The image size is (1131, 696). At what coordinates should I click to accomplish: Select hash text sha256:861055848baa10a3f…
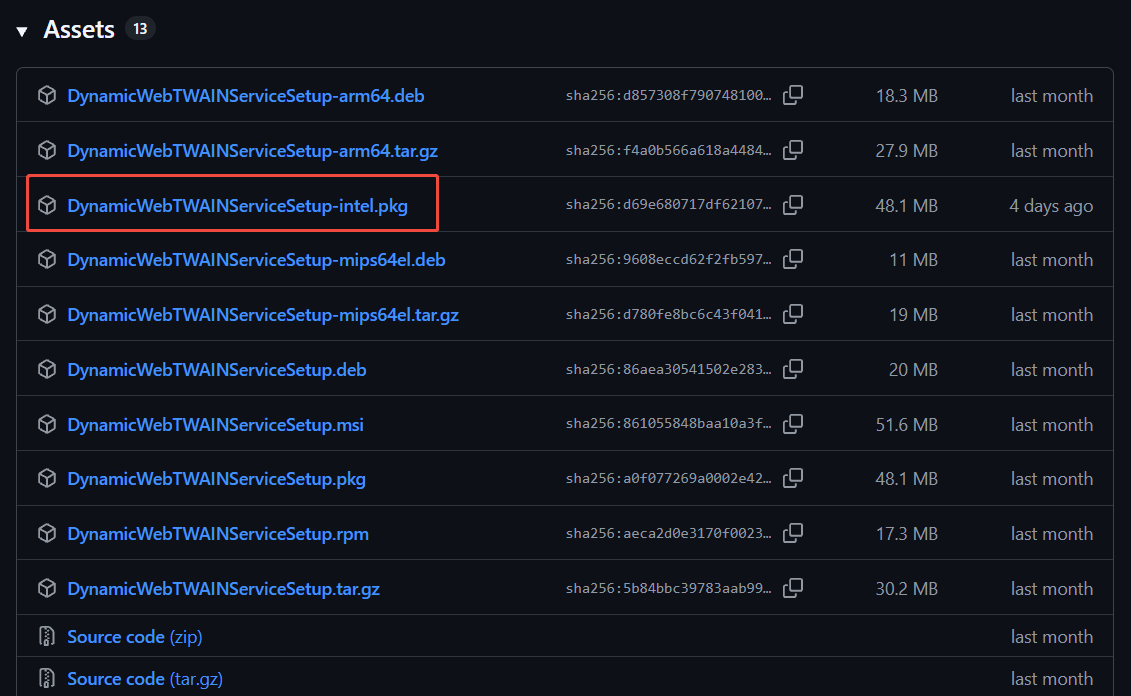668,423
